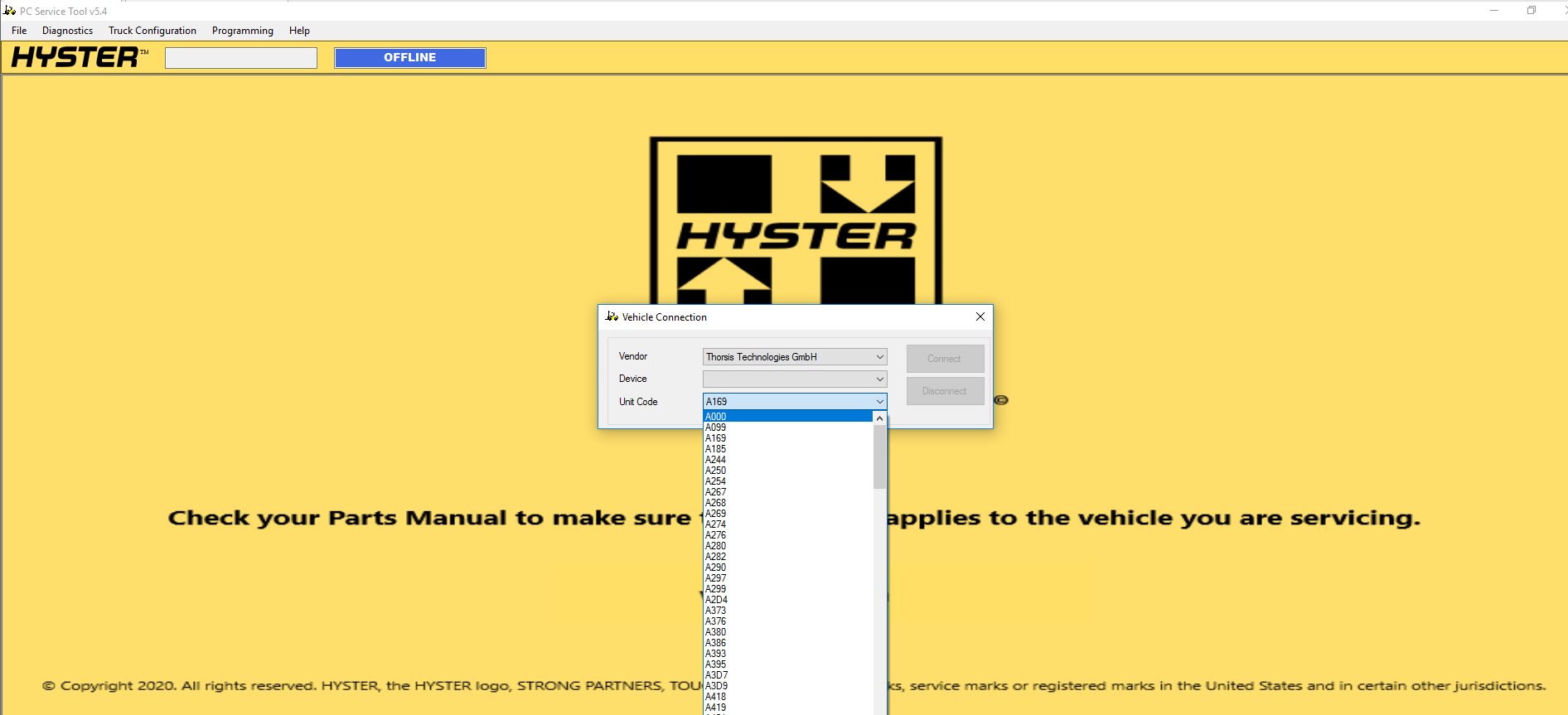Click the Hyster logo in the top-left header
This screenshot has height=715, width=1568.
point(79,57)
